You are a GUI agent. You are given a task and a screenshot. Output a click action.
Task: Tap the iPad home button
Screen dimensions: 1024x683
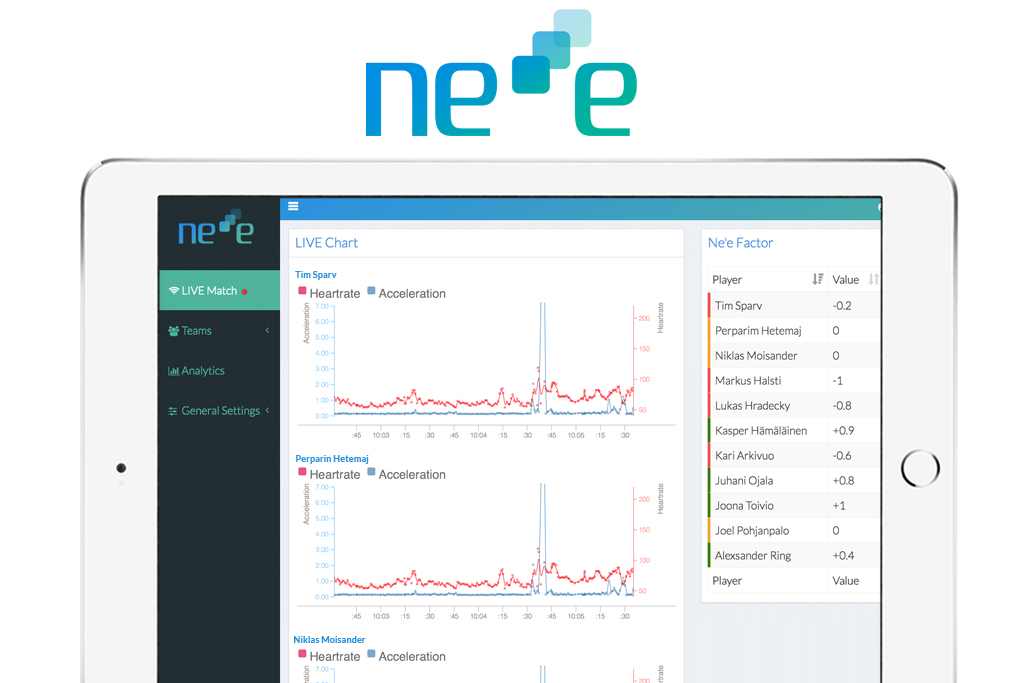click(920, 468)
